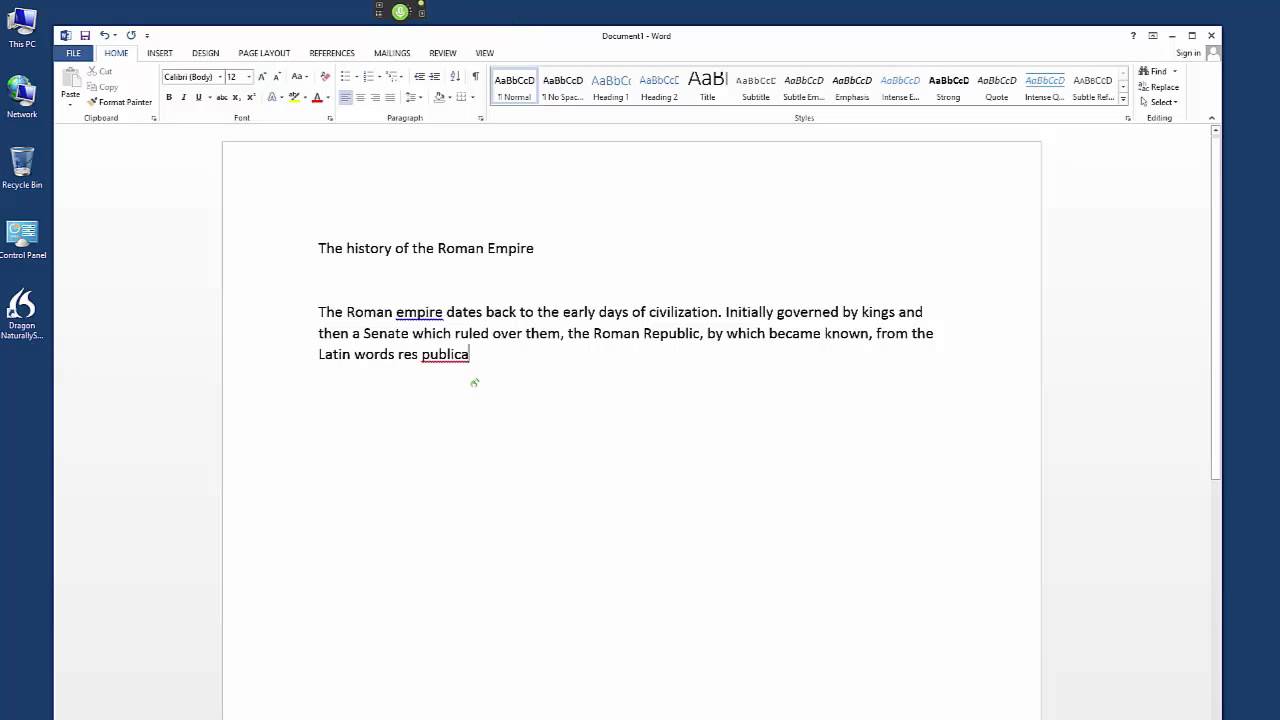
Task: Apply strikethrough abc formatting
Action: (x=222, y=97)
